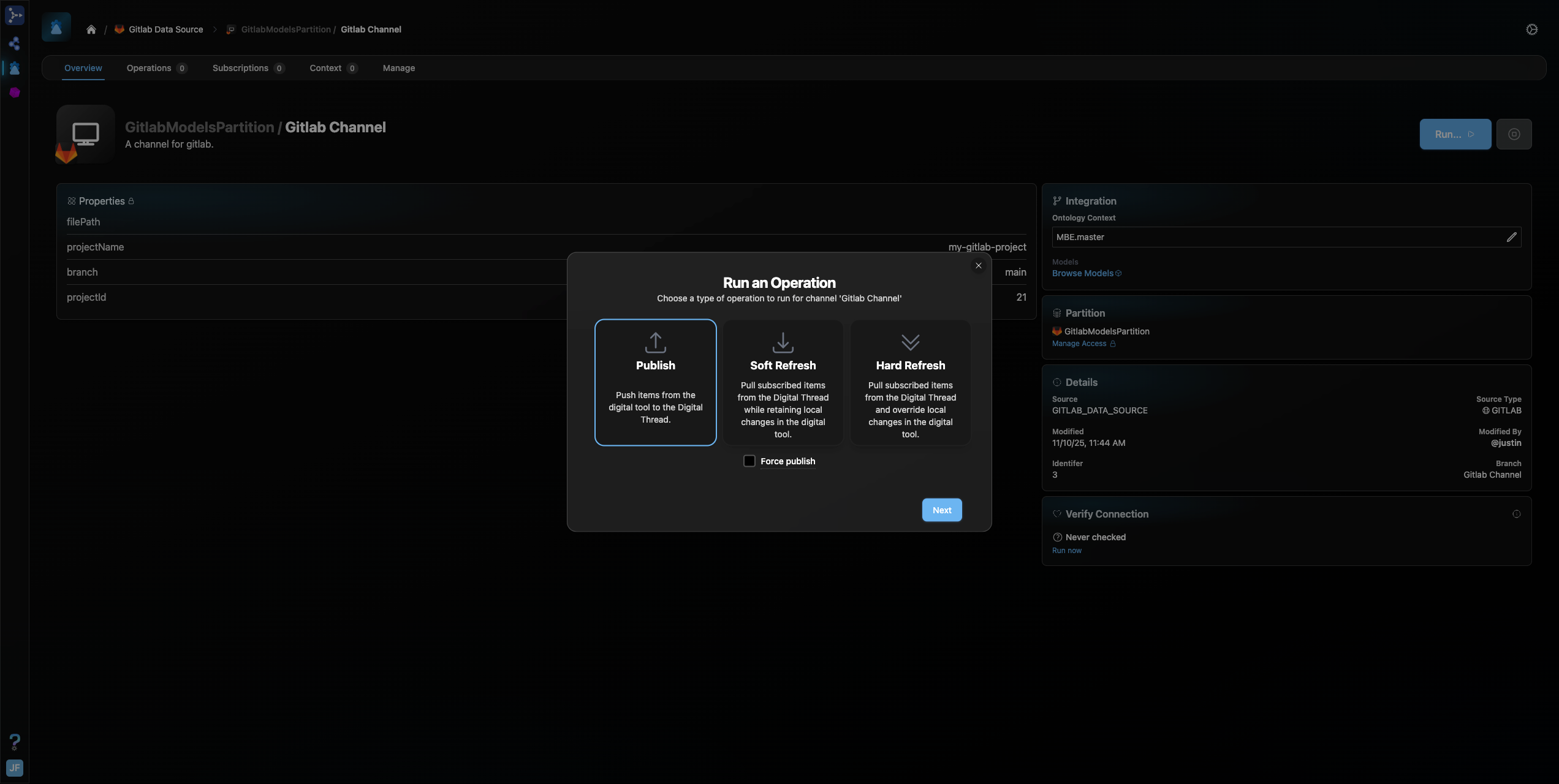1559x784 pixels.
Task: Click the purple hexagon sidebar icon
Action: pos(15,92)
